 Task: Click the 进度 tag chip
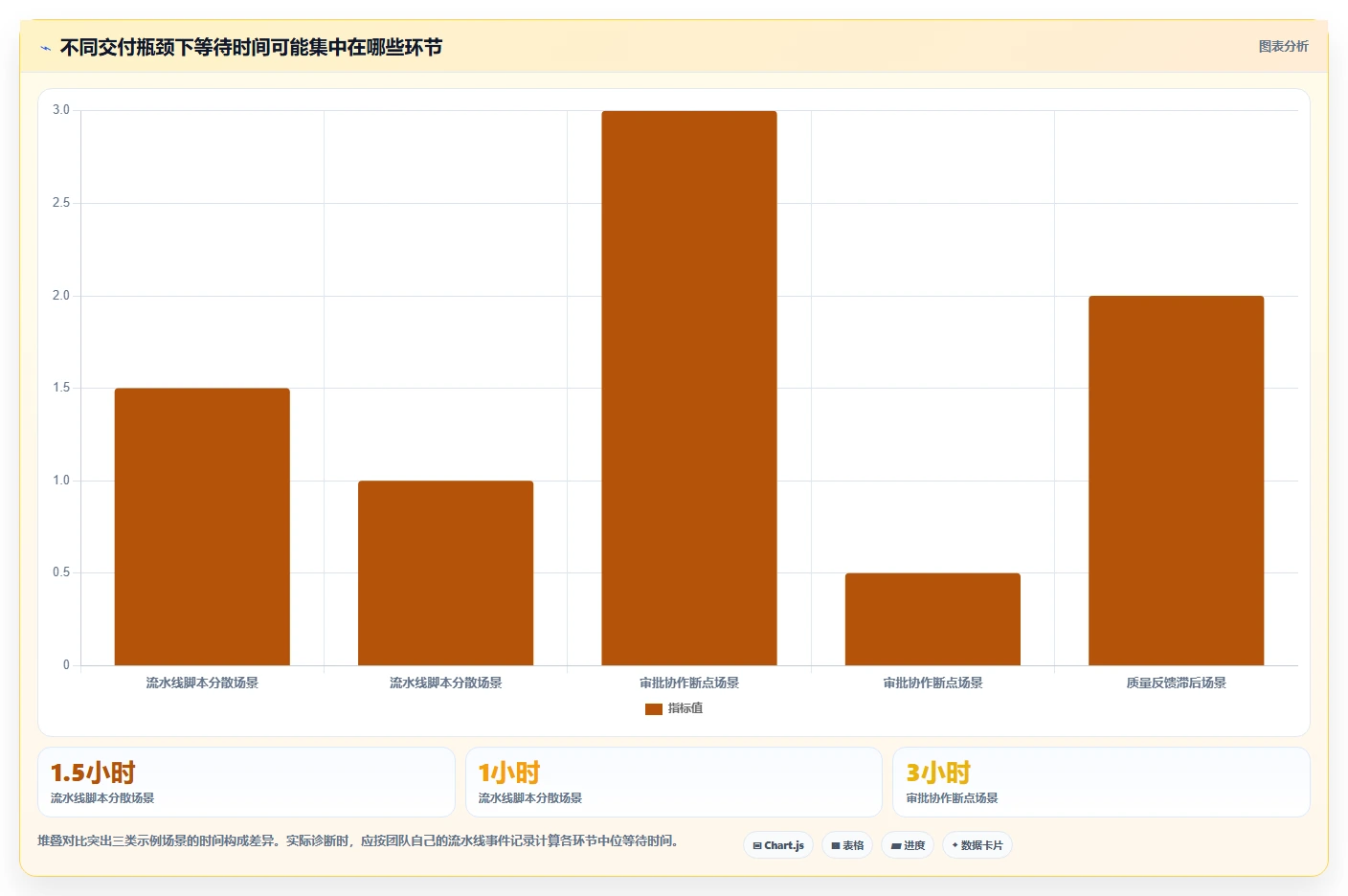pos(908,845)
